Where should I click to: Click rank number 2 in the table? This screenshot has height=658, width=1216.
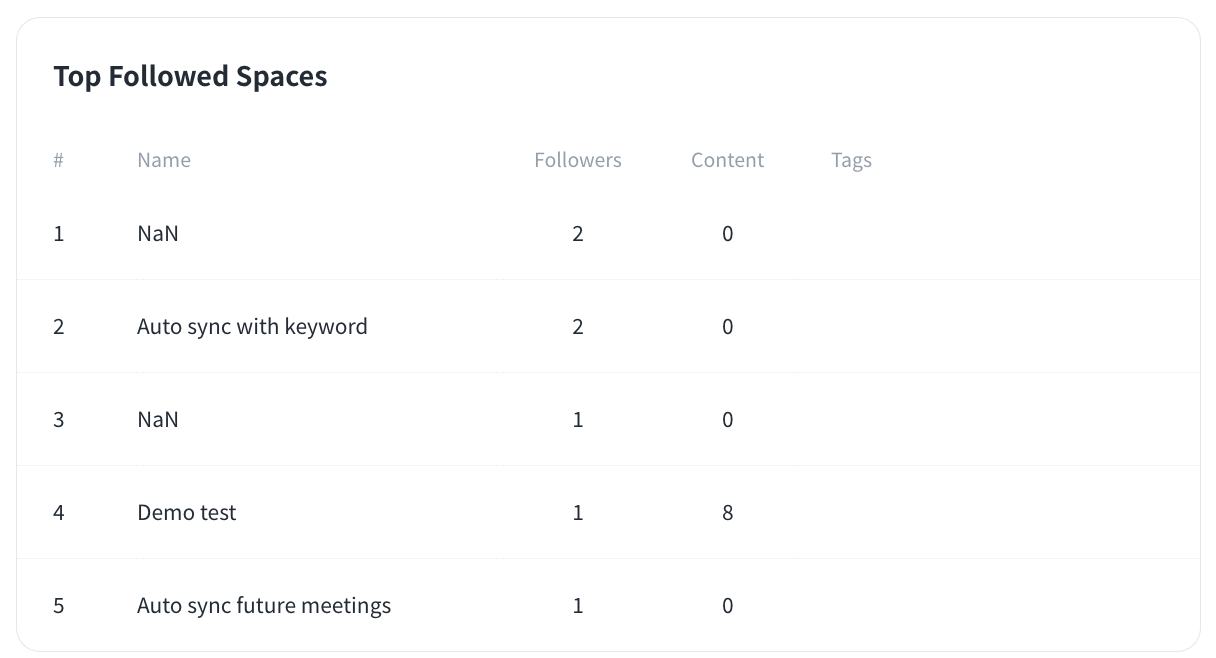click(59, 327)
